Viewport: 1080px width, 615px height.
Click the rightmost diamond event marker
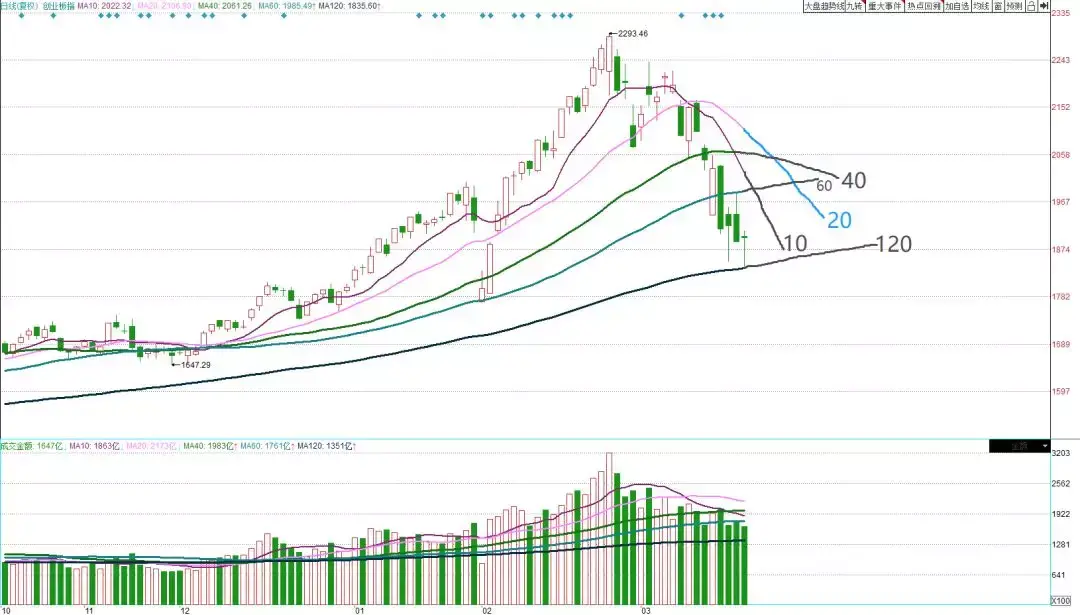click(x=721, y=16)
